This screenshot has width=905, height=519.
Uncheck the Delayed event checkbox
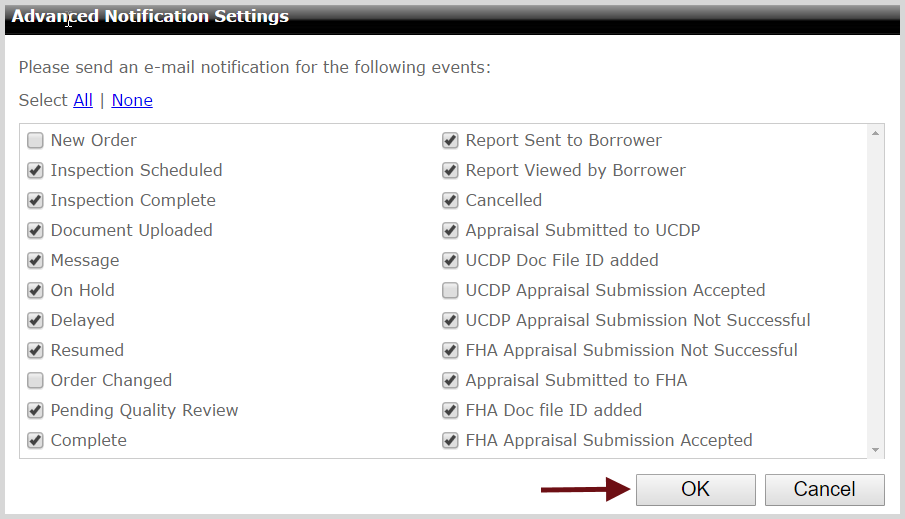pyautogui.click(x=36, y=321)
